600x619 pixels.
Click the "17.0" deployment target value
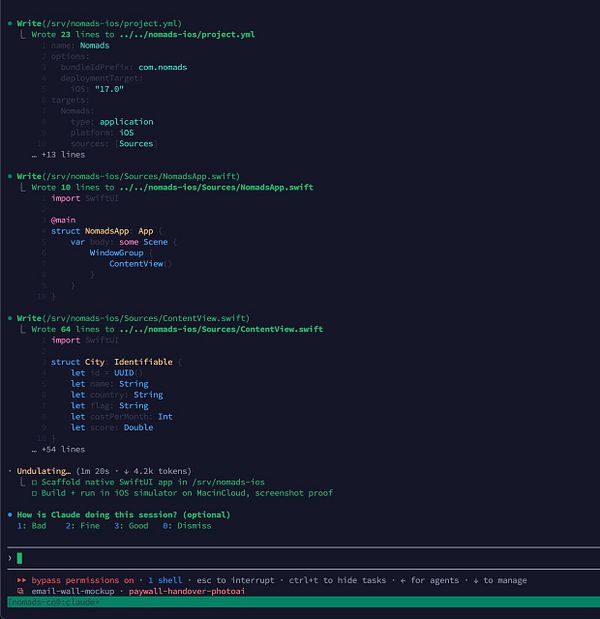point(109,89)
